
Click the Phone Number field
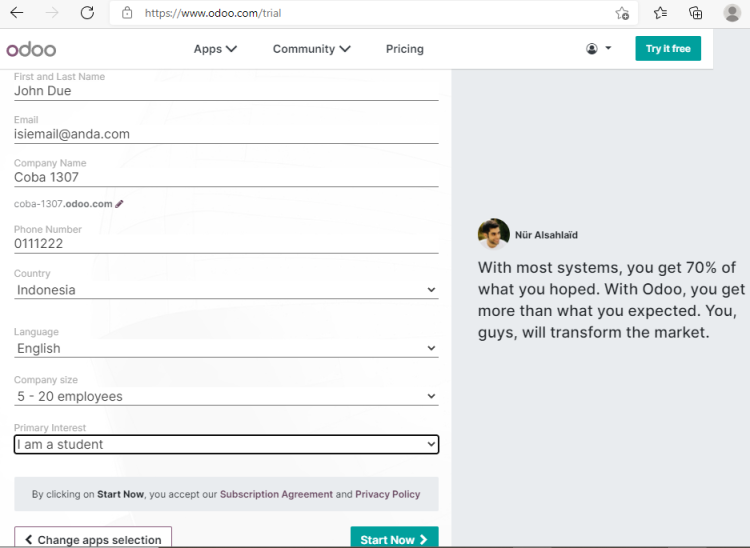click(226, 244)
